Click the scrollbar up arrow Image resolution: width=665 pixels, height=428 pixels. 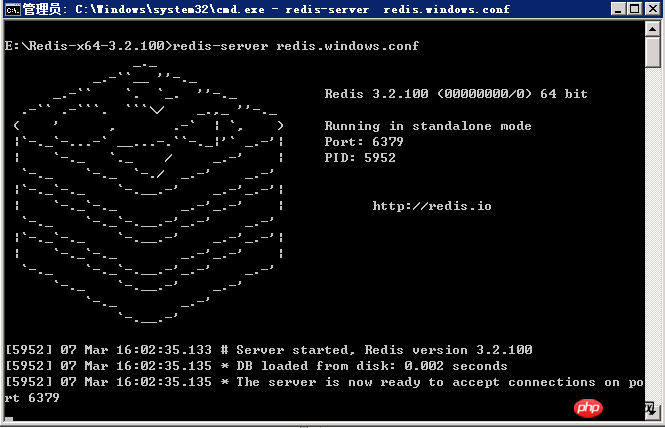click(x=652, y=29)
